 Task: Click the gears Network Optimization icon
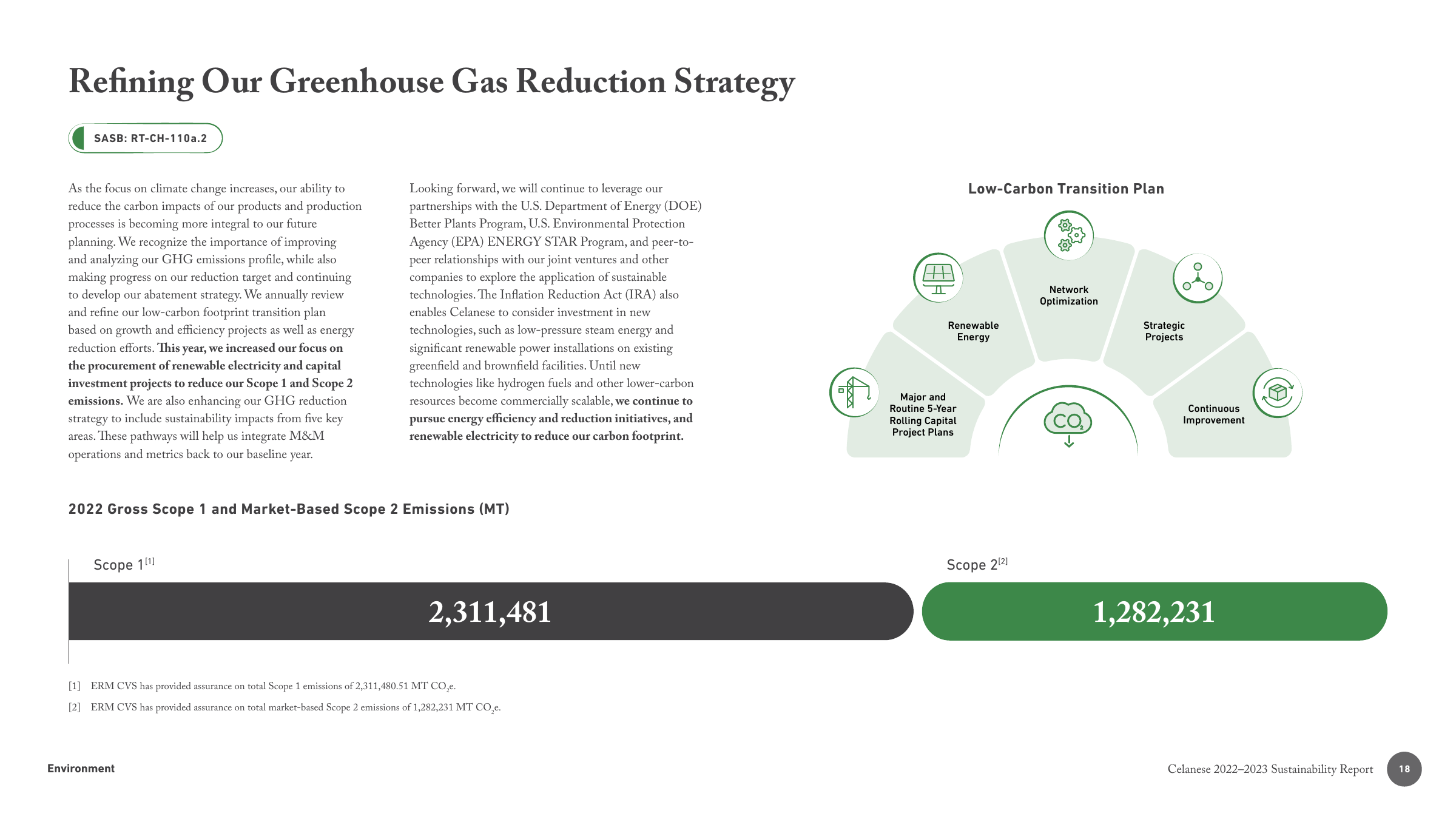point(1069,235)
